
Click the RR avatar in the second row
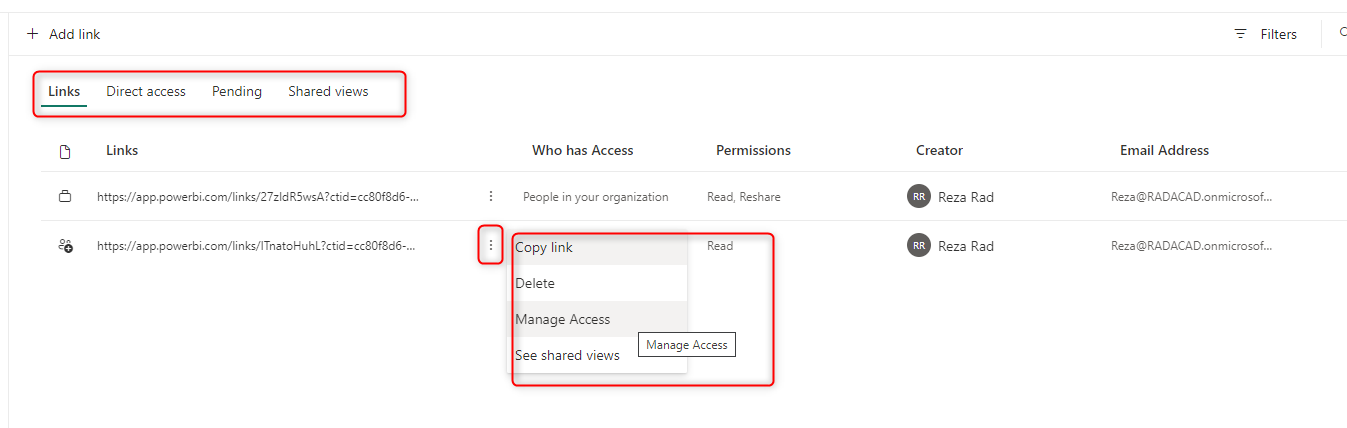(918, 246)
